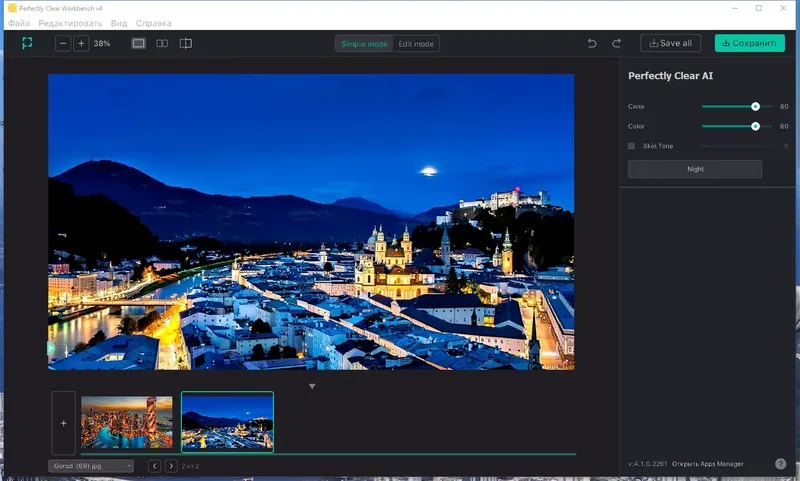This screenshot has width=800, height=481.
Task: Switch to Edit mode
Action: (416, 44)
